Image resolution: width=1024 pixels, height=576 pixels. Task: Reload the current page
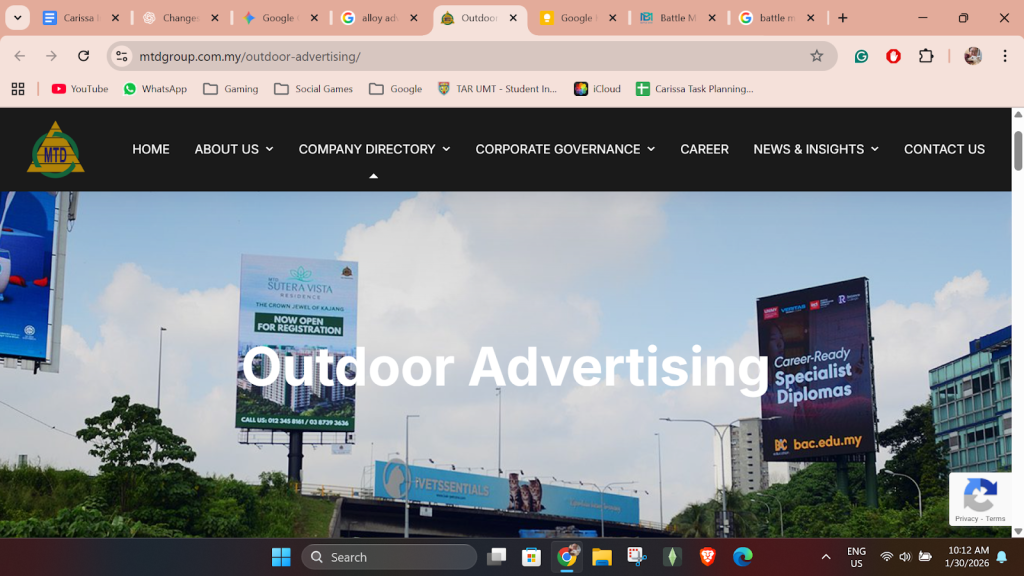coord(84,56)
